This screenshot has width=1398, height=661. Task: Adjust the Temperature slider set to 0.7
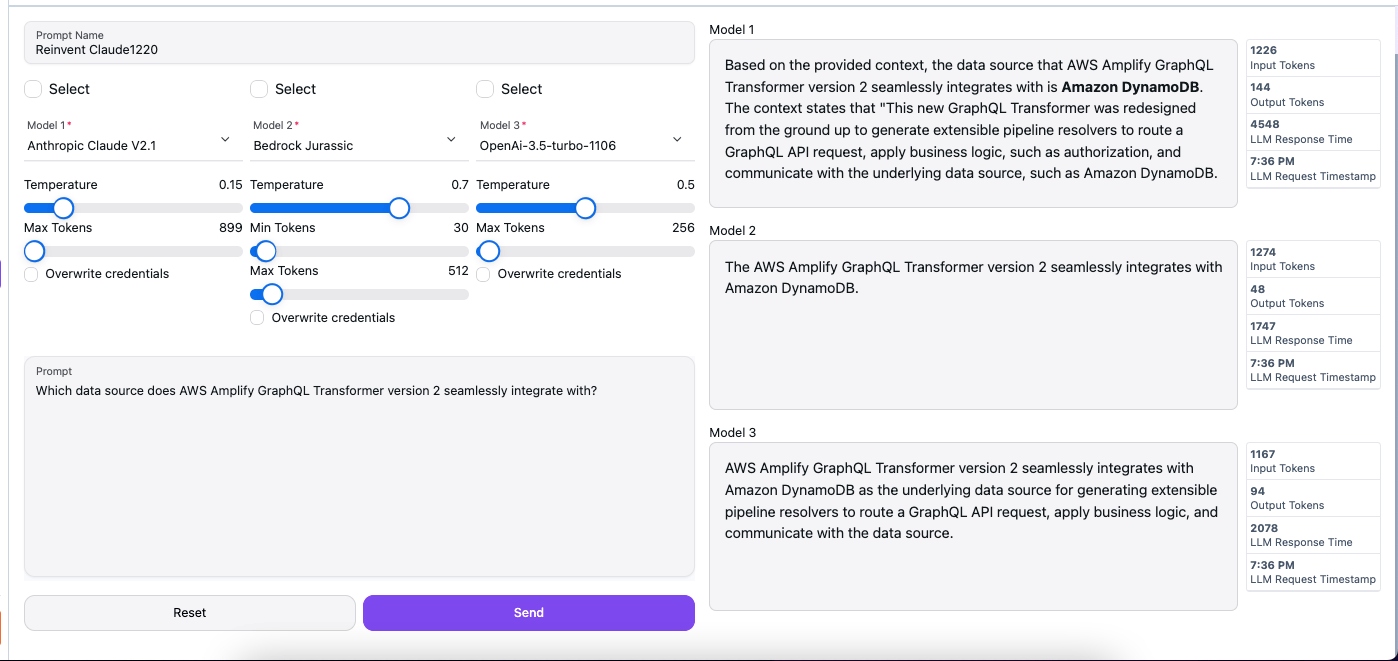399,208
